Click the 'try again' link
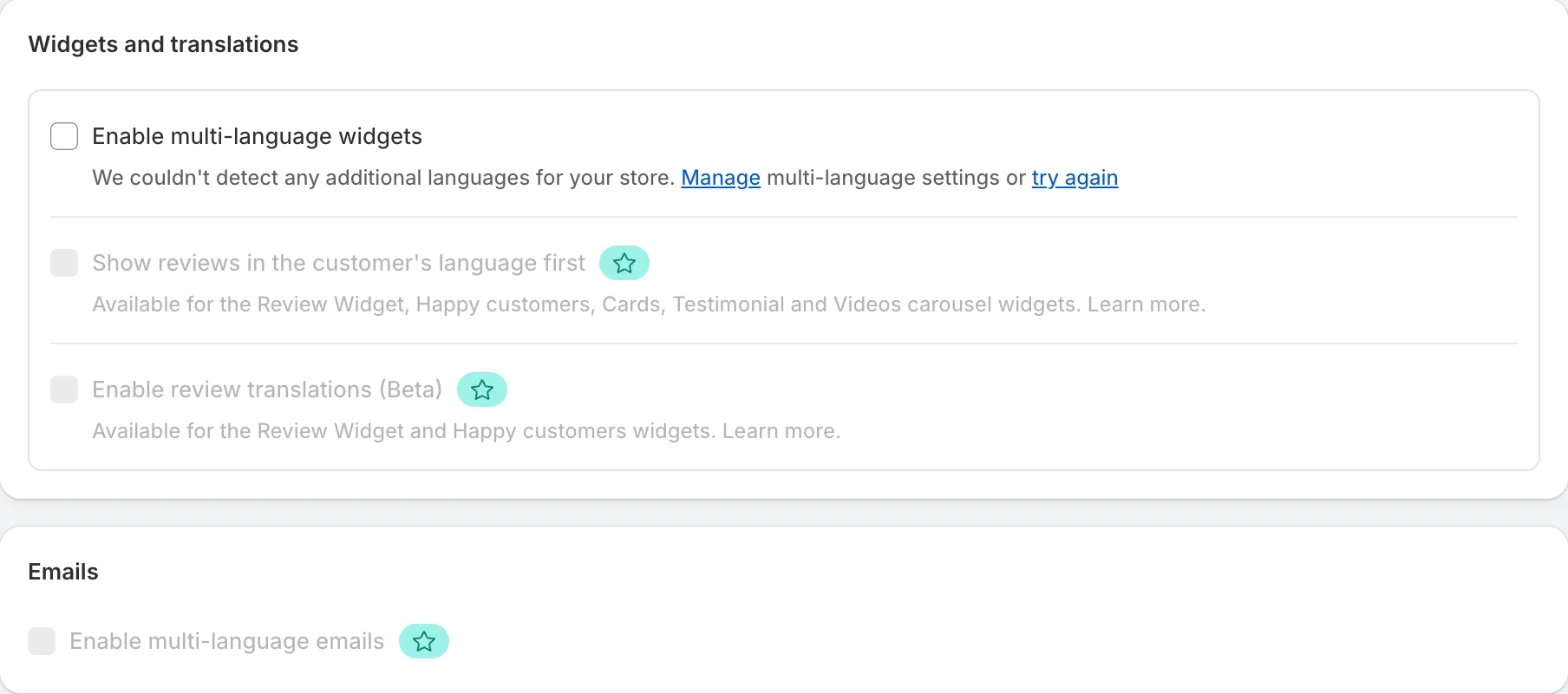Image resolution: width=1568 pixels, height=694 pixels. click(x=1075, y=178)
